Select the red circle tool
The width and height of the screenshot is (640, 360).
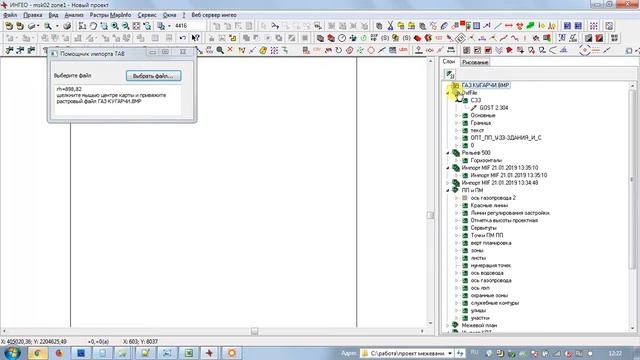click(x=371, y=50)
